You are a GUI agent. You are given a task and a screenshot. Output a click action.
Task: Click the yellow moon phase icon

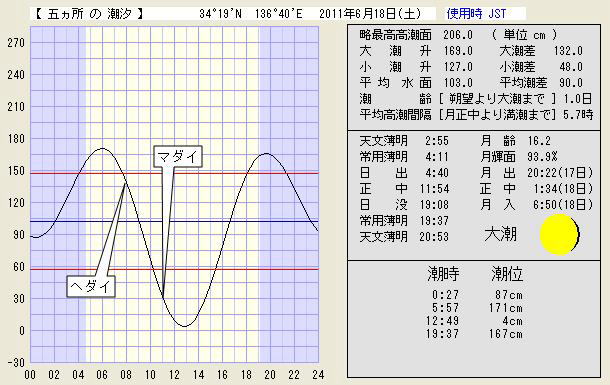pos(559,234)
